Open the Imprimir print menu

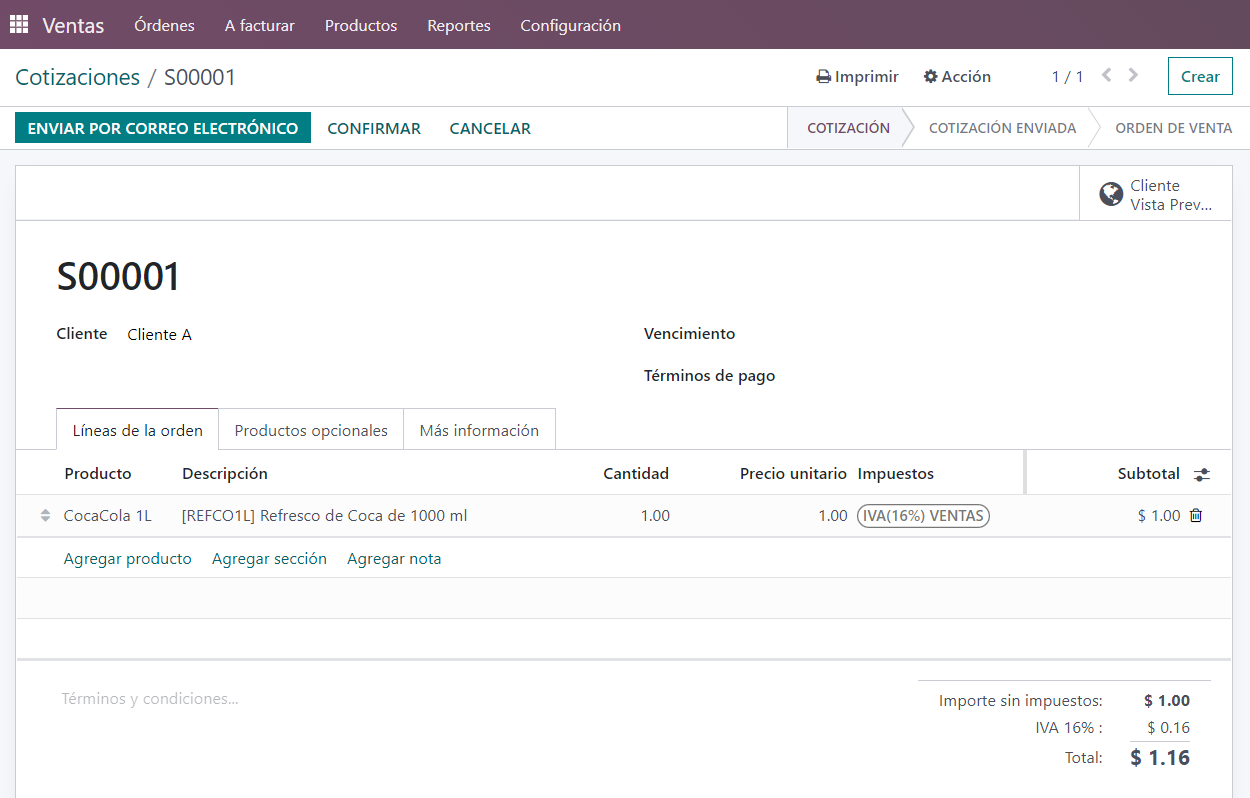857,77
